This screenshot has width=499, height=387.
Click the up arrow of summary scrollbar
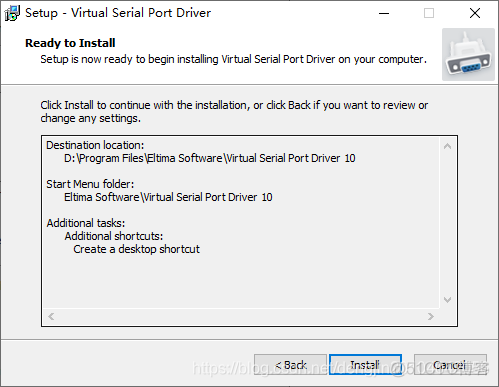click(x=448, y=146)
